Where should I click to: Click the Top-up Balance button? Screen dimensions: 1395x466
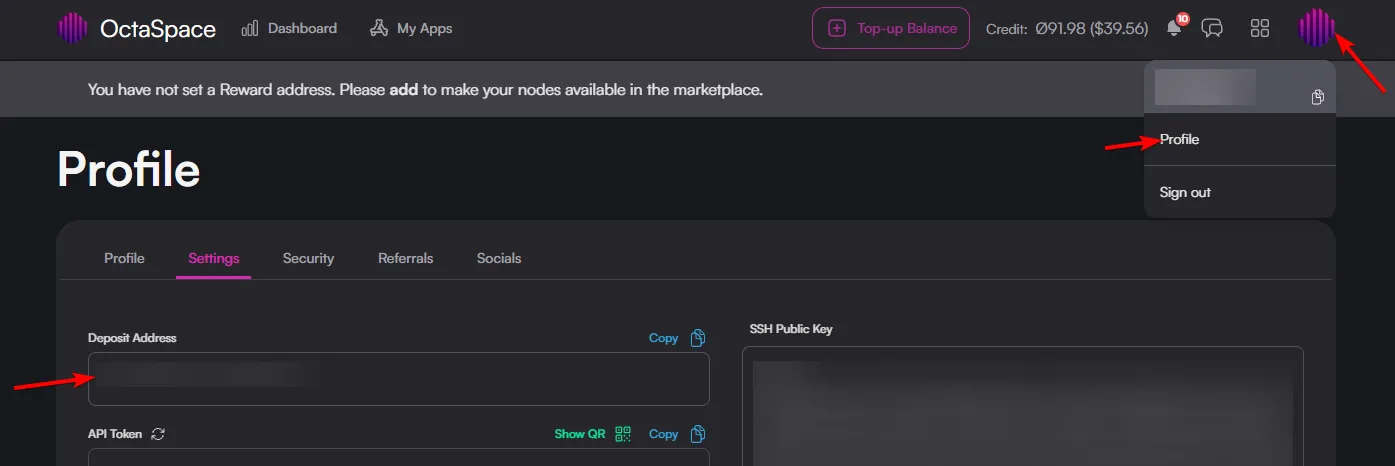(x=891, y=28)
